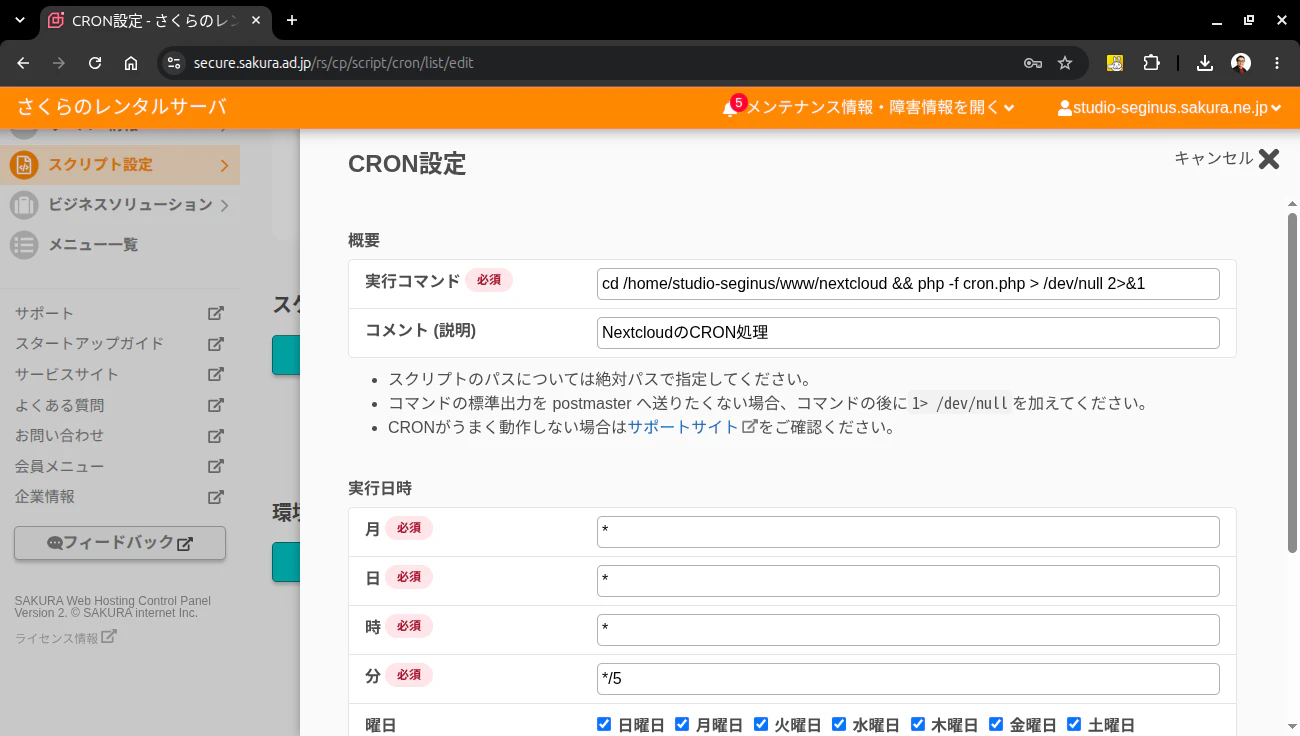The height and width of the screenshot is (736, 1300).
Task: Click the メニュー一覧 list icon
Action: click(x=24, y=245)
